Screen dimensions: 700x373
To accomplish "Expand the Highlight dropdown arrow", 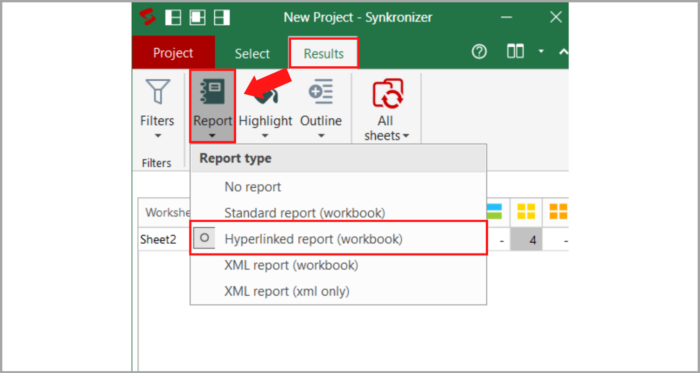I will (x=265, y=136).
